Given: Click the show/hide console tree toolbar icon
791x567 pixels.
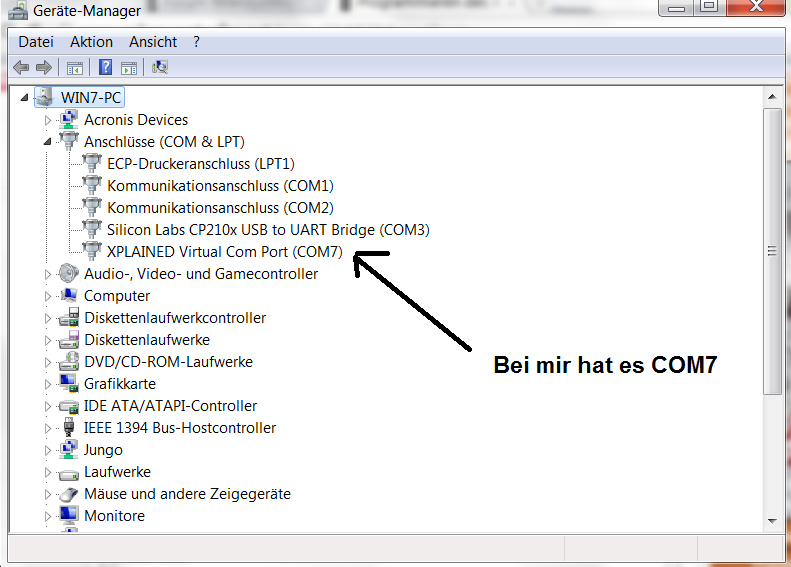Looking at the screenshot, I should point(75,68).
